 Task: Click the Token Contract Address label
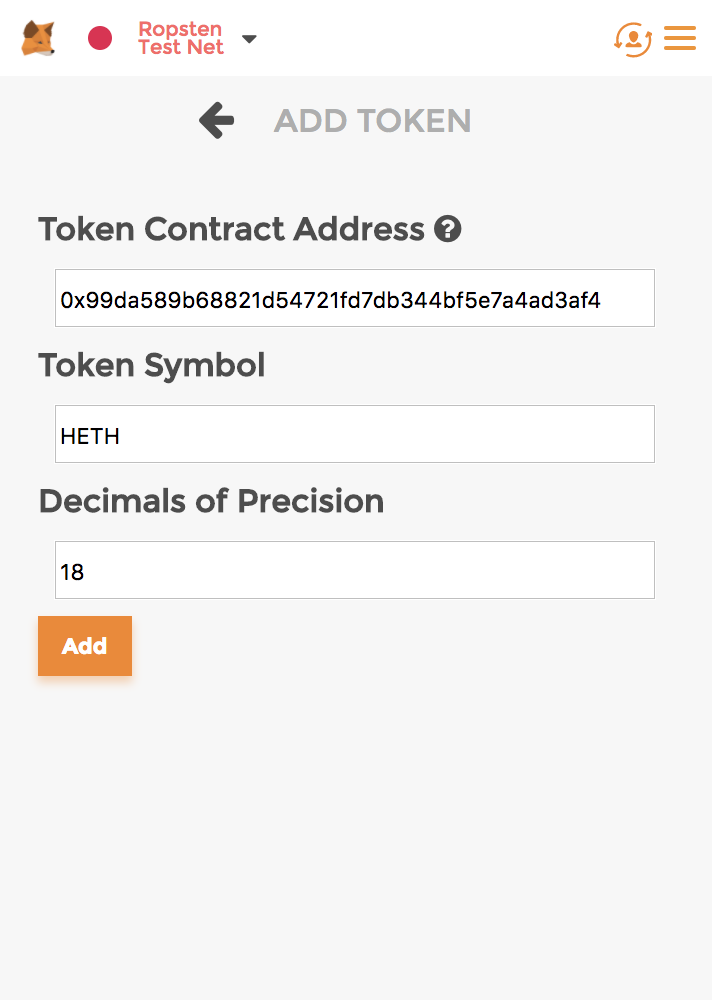[231, 230]
